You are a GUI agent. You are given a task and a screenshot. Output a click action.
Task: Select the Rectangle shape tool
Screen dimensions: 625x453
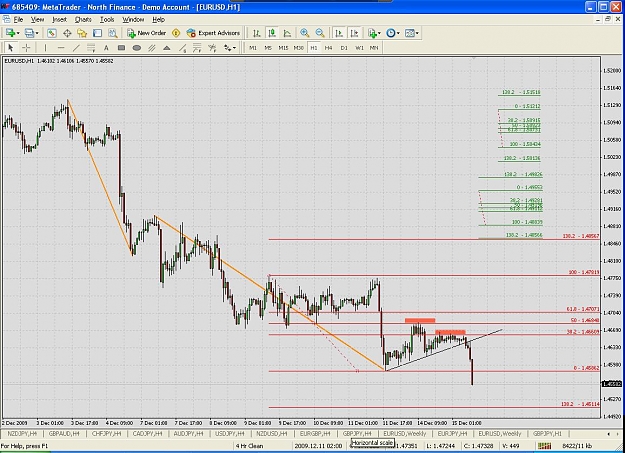pyautogui.click(x=121, y=48)
